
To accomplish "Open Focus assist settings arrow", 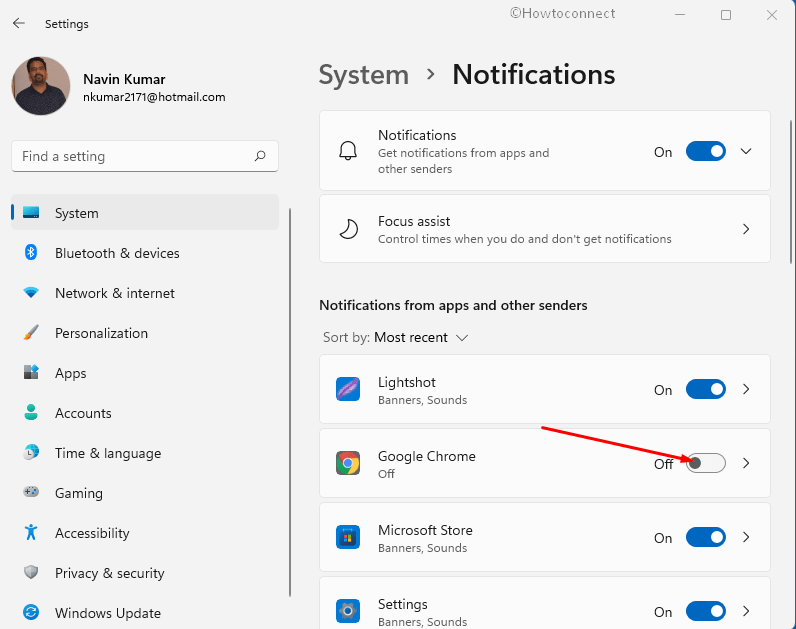I will coord(746,229).
